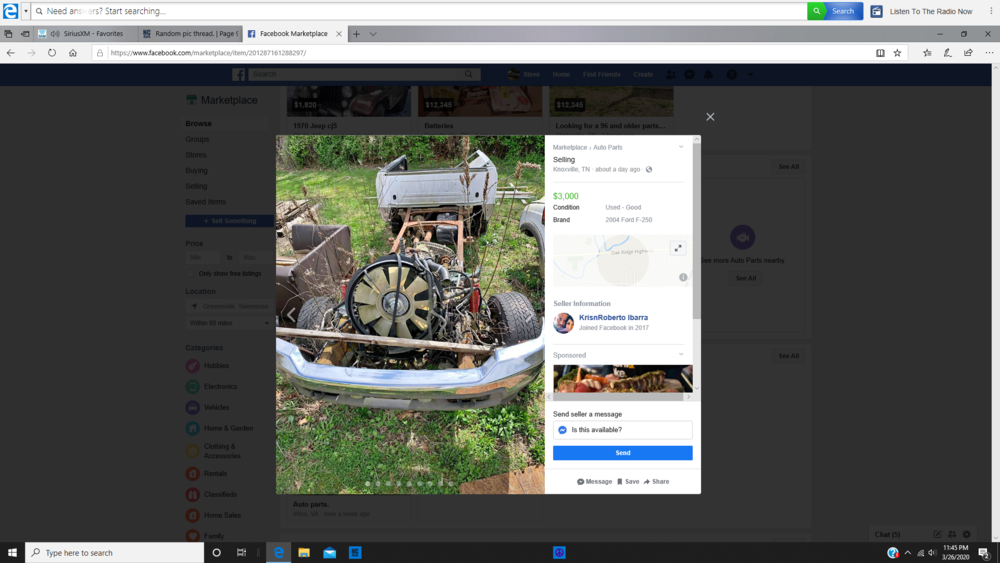
Task: Open seller KrisnRoberto Ibarra's profile
Action: [x=613, y=318]
